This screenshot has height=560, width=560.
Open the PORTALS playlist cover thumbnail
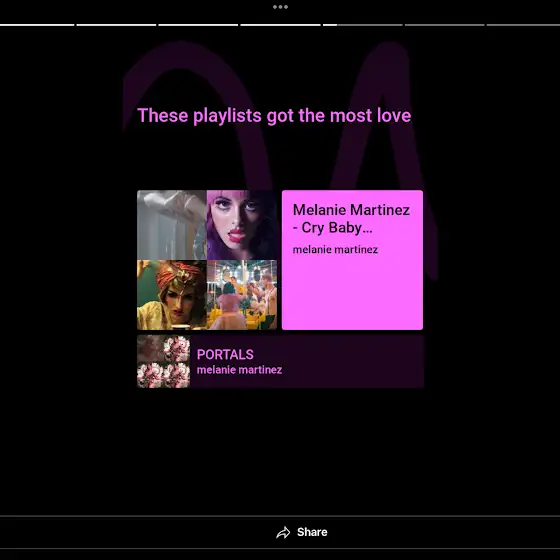click(164, 361)
